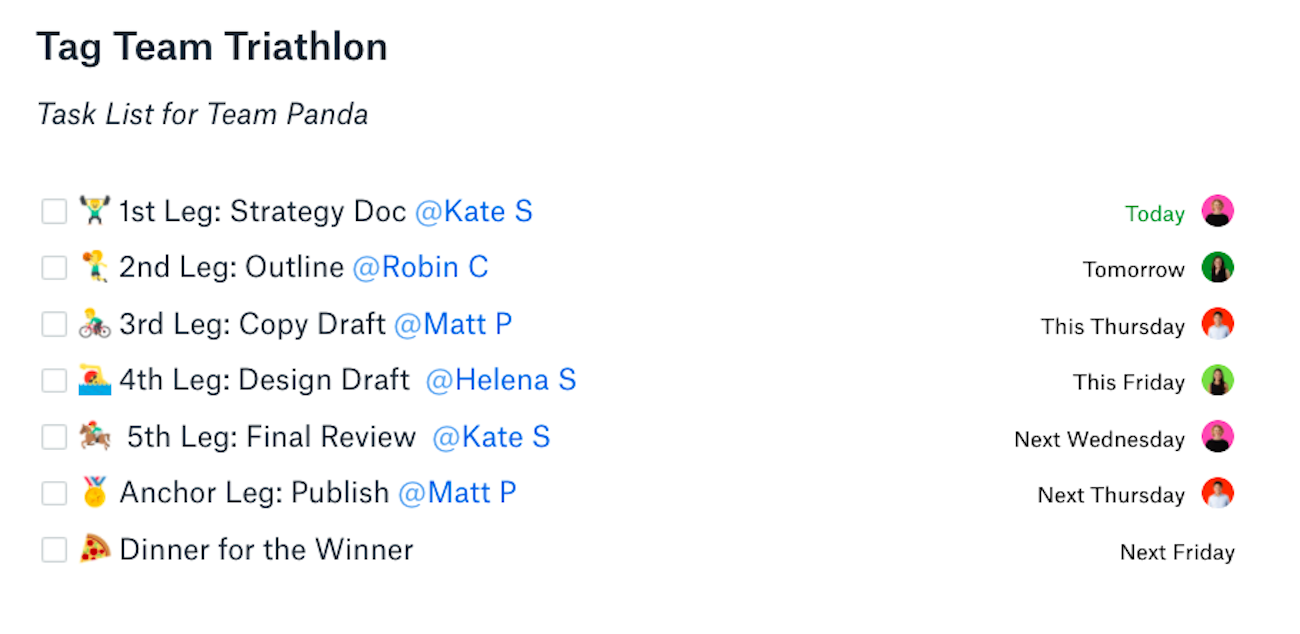This screenshot has width=1300, height=634.
Task: Open the @Helena S mention link
Action: (x=501, y=380)
